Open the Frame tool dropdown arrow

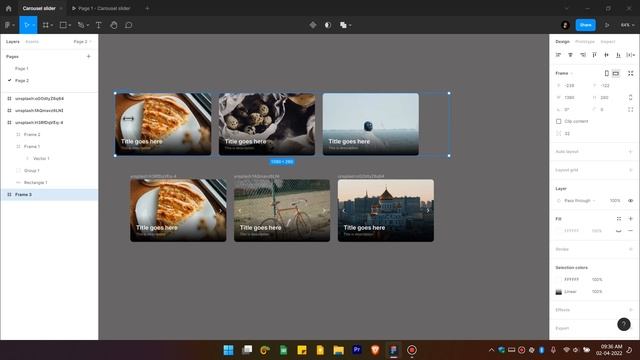(52, 25)
